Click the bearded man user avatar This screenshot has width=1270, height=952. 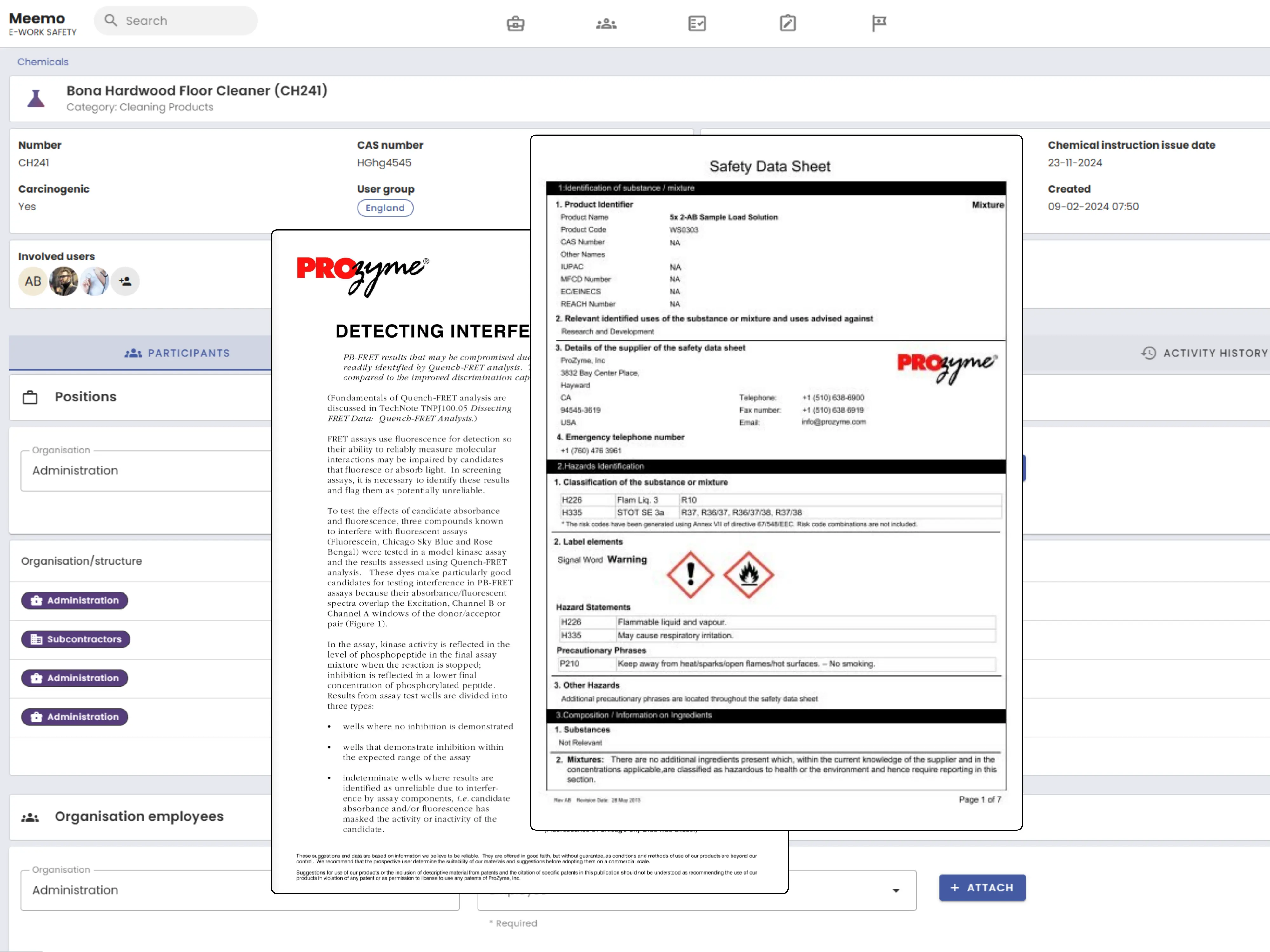pos(63,281)
